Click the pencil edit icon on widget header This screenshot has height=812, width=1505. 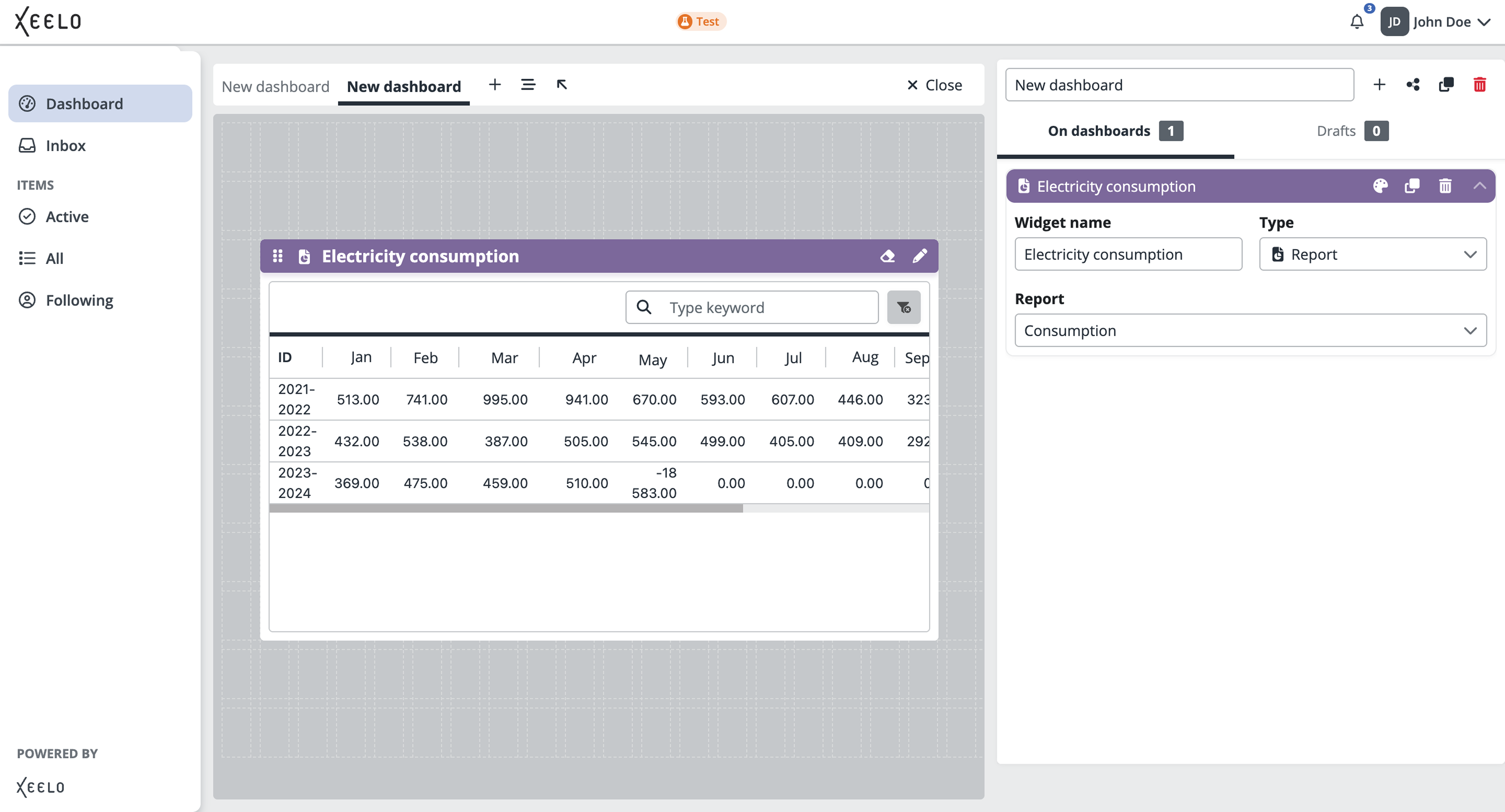pos(920,256)
